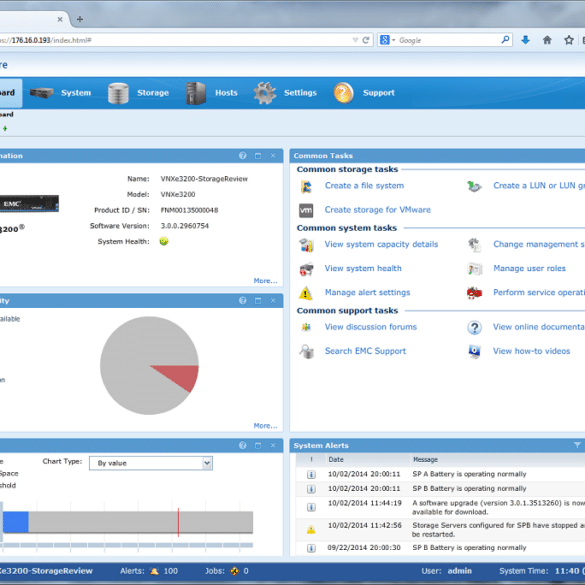Open Manage user roles link
Viewport: 585px width, 585px height.
[529, 268]
